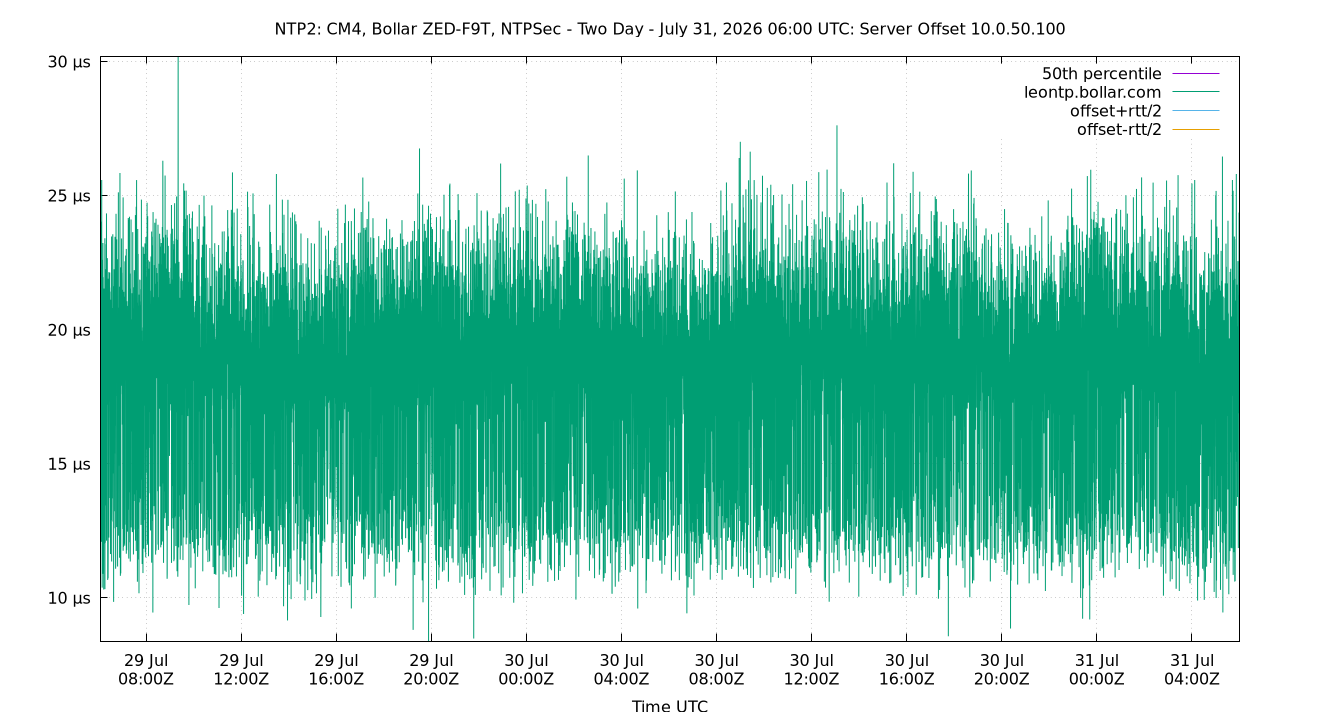The width and height of the screenshot is (1340, 720).
Task: Select the 'offset+rtt/2' legend label
Action: (1116, 111)
